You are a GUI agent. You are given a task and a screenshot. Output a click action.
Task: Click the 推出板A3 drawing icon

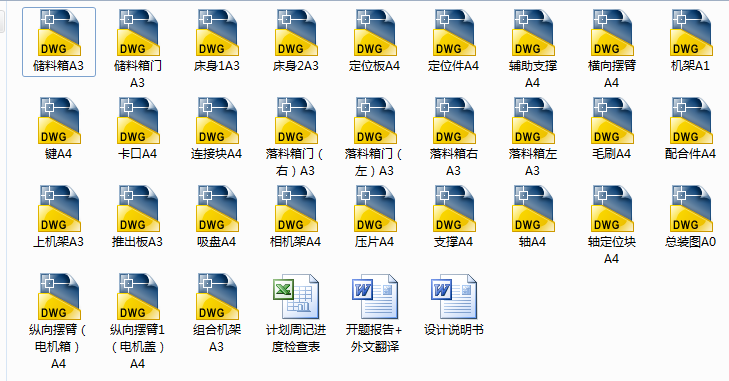click(138, 208)
